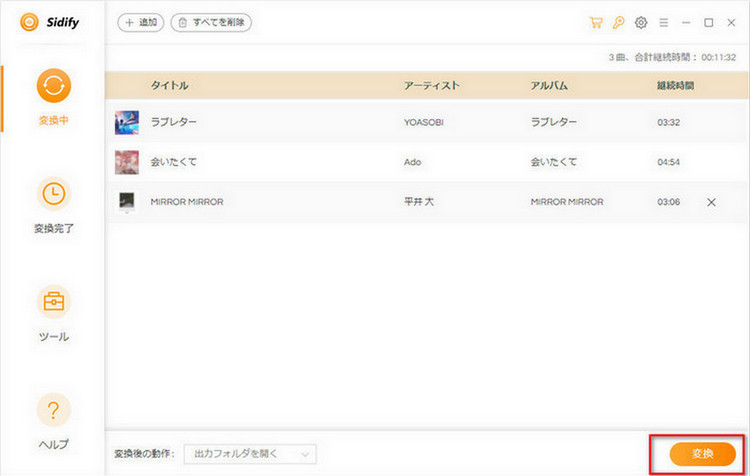Click the ラブレター album cell
750x476 pixels.
point(554,122)
